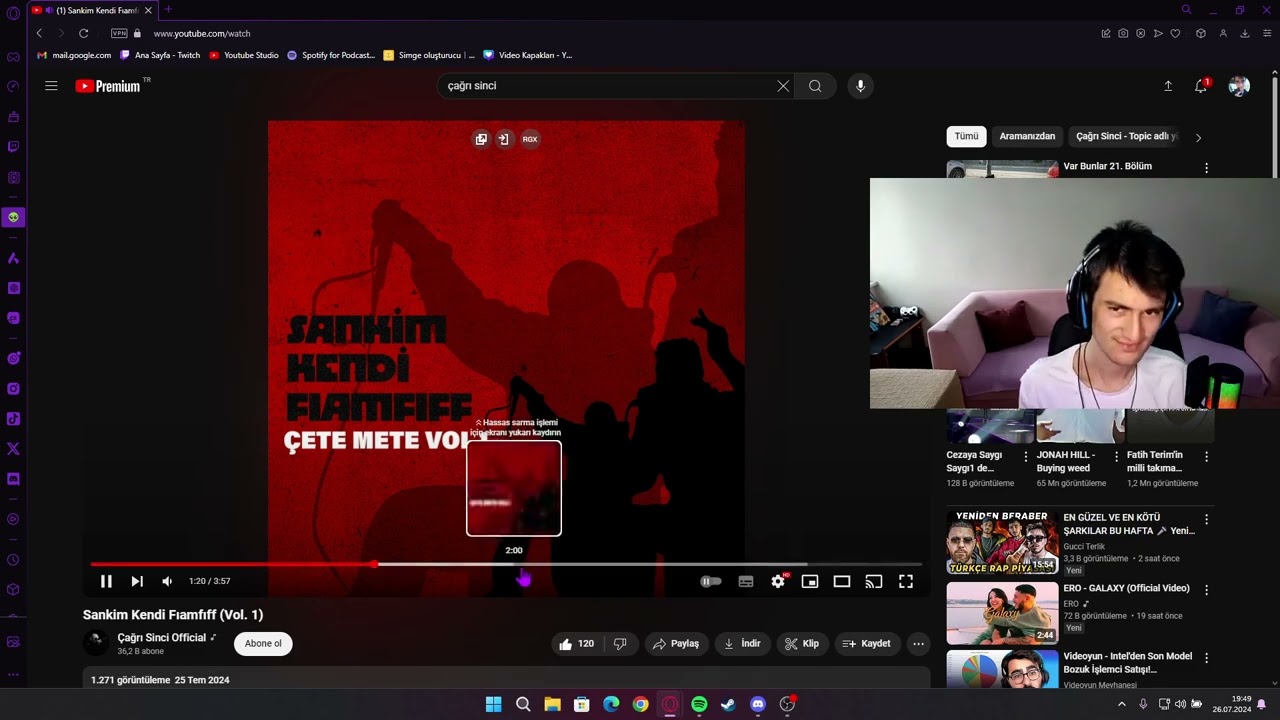Open the player settings gear
The width and height of the screenshot is (1280, 720).
coord(778,581)
